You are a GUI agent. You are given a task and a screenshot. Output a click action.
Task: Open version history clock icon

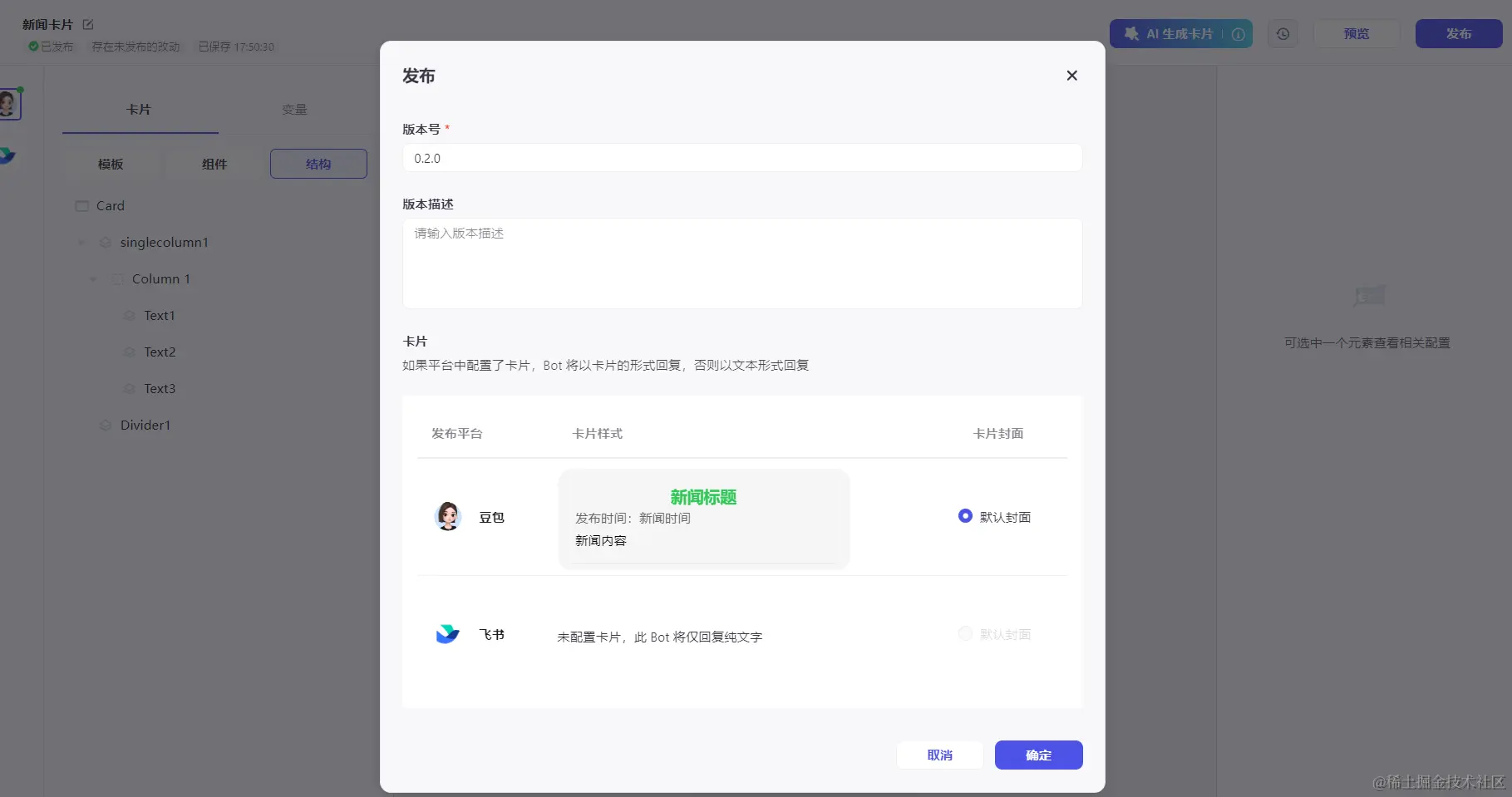tap(1283, 34)
